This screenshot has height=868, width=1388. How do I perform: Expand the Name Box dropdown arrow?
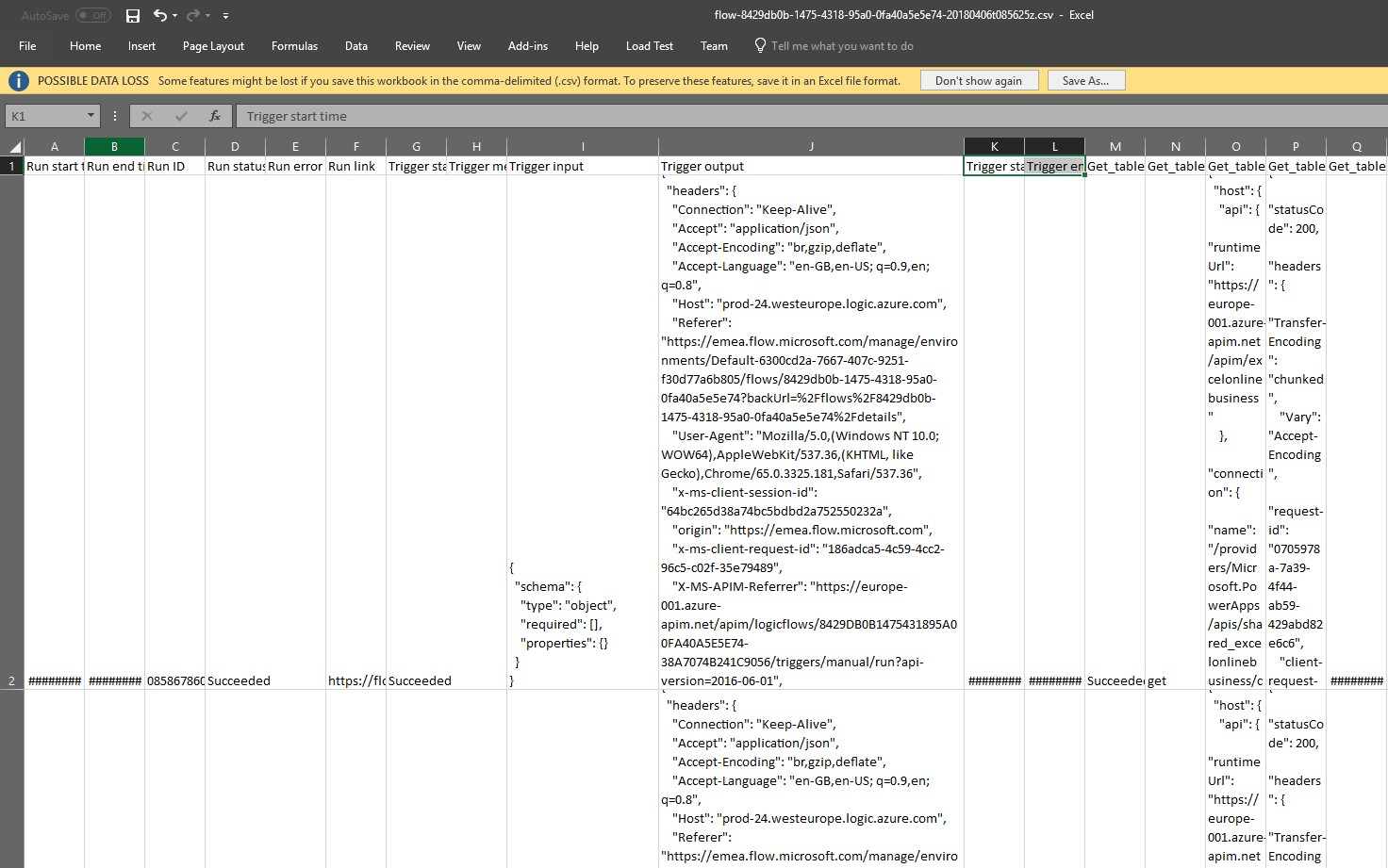91,116
